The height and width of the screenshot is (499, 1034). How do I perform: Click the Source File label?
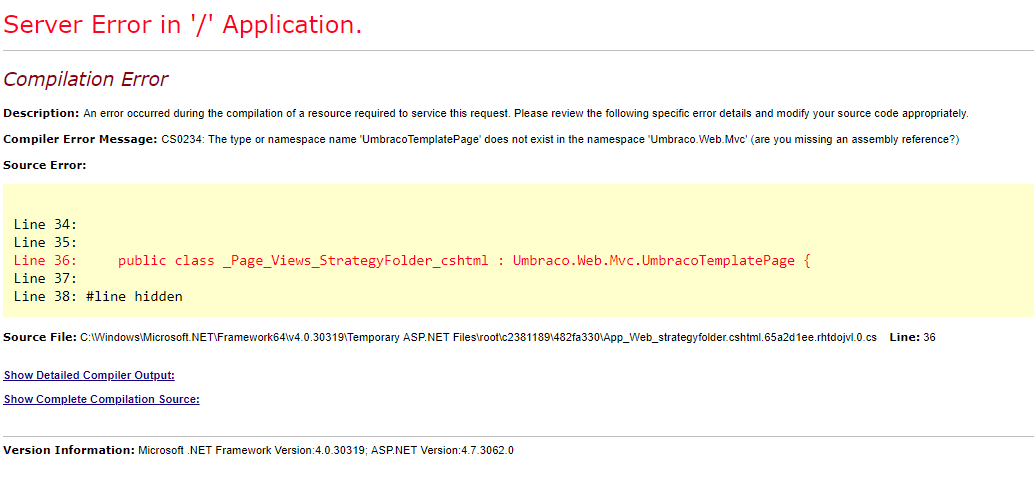click(x=40, y=338)
